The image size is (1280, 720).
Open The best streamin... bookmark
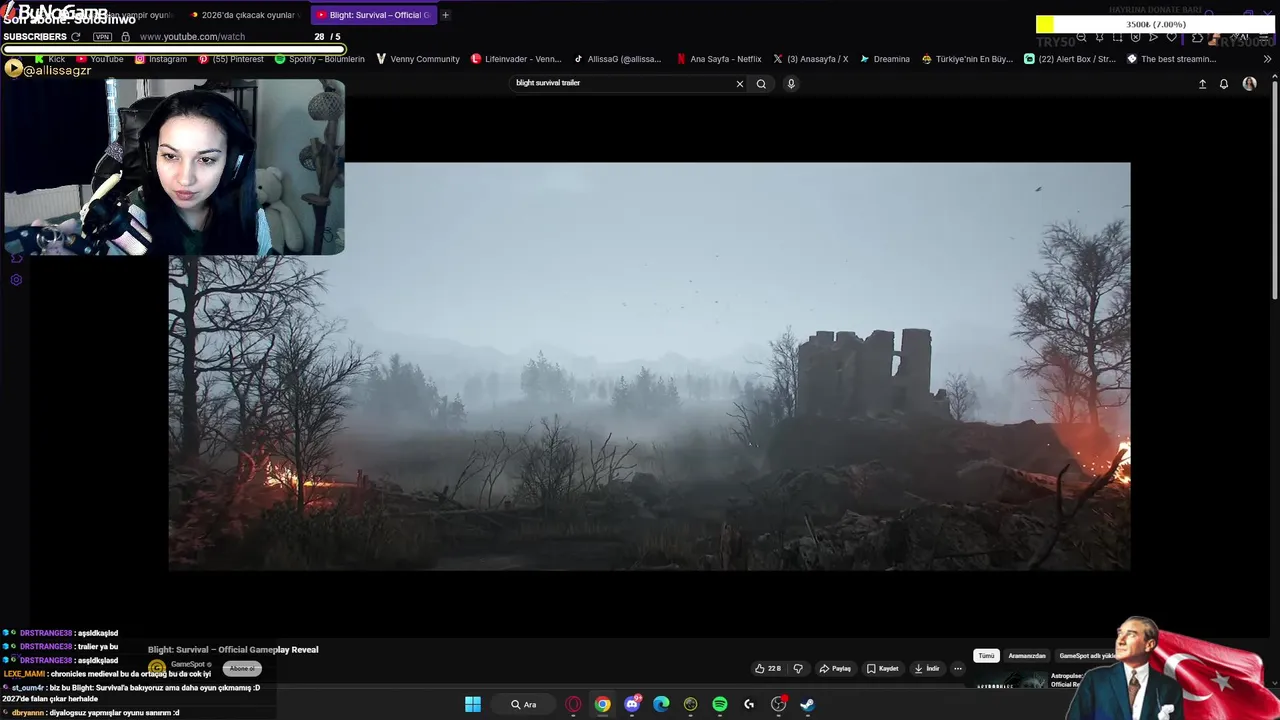click(x=1171, y=59)
